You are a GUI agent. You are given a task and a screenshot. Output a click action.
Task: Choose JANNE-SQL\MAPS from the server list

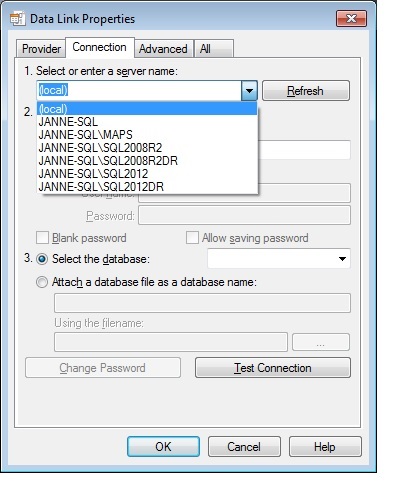[x=86, y=135]
